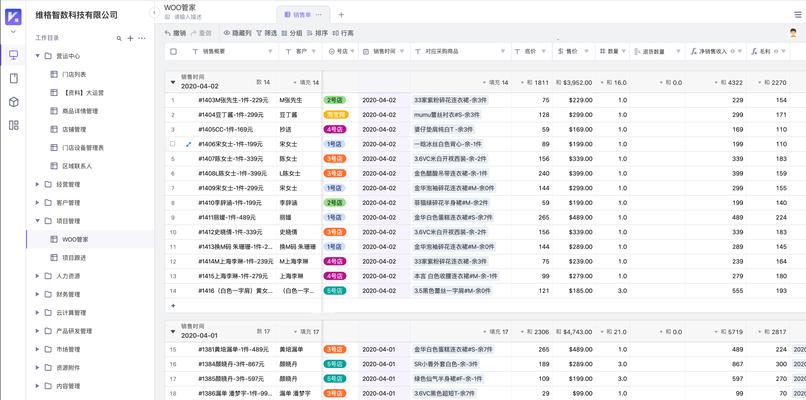This screenshot has height=400, width=806.
Task: Click cell #1404豆丁酱-1件-299元
Action: pos(230,115)
